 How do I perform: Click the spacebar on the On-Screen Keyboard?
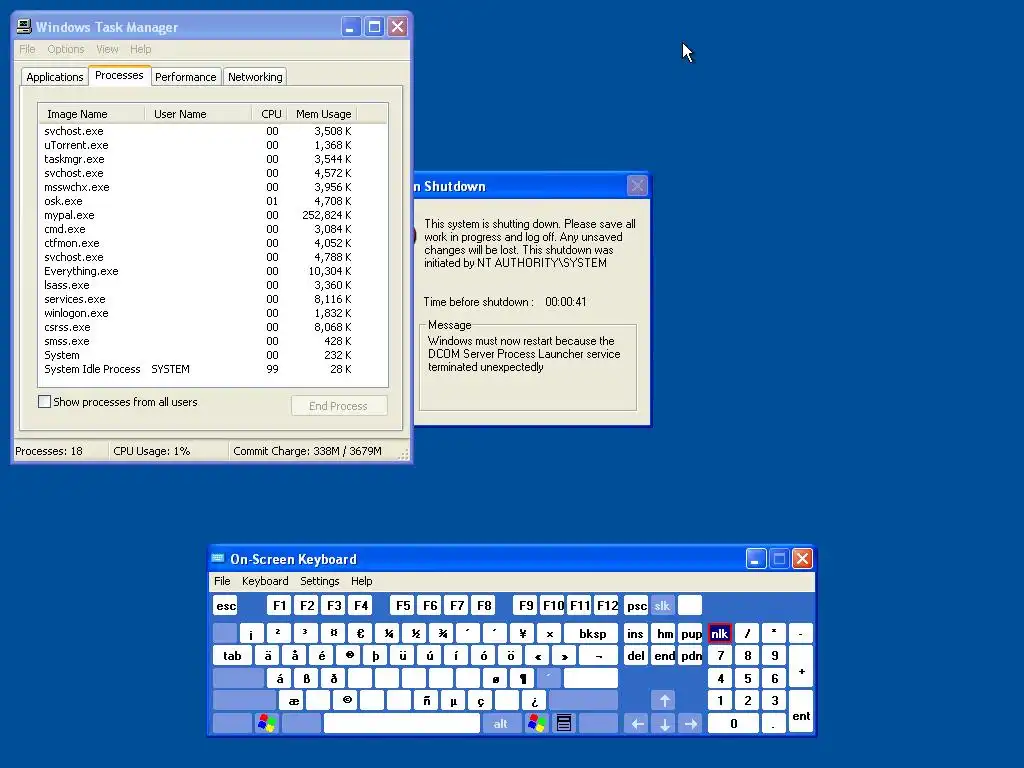402,723
